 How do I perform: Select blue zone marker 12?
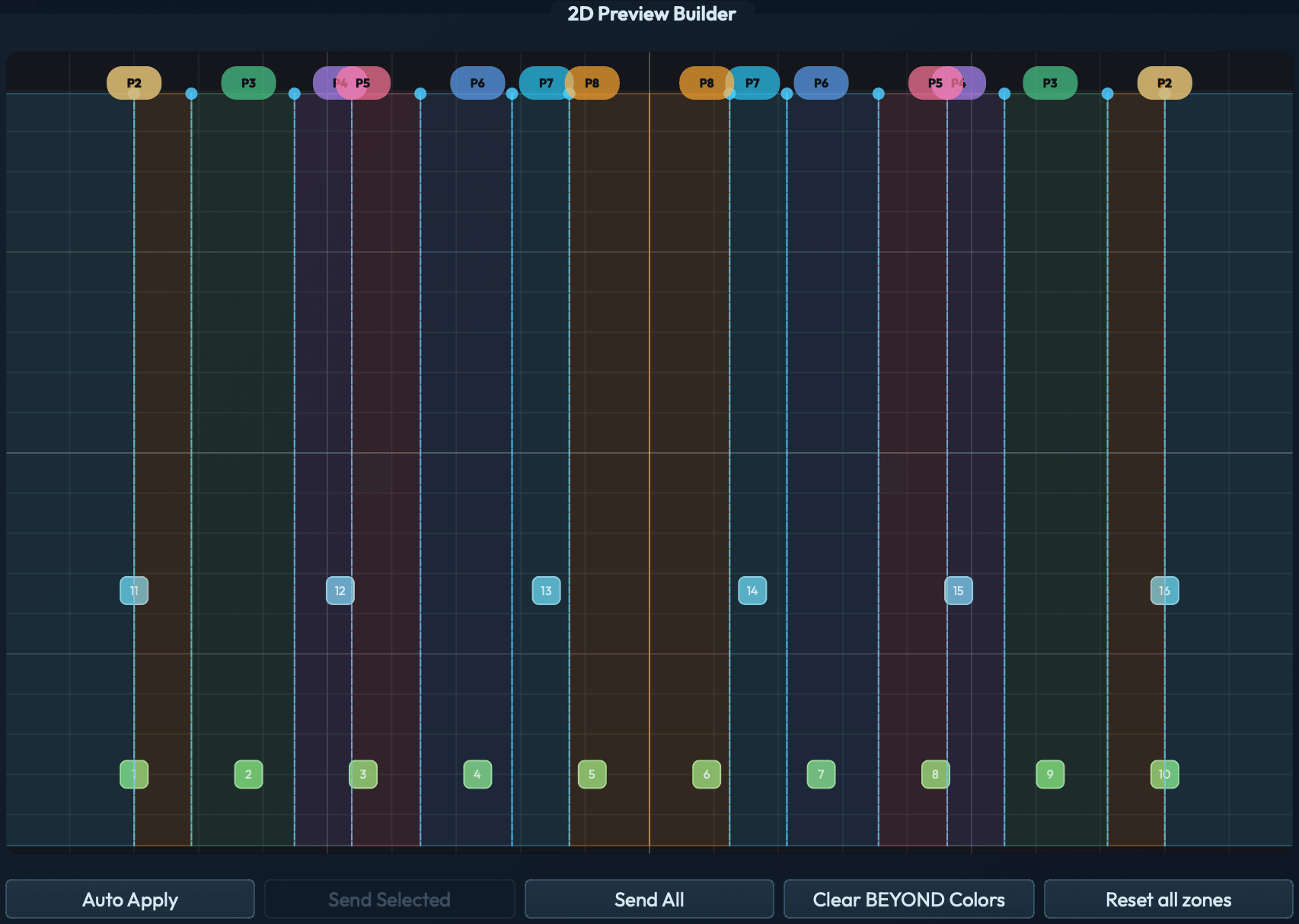pos(340,591)
